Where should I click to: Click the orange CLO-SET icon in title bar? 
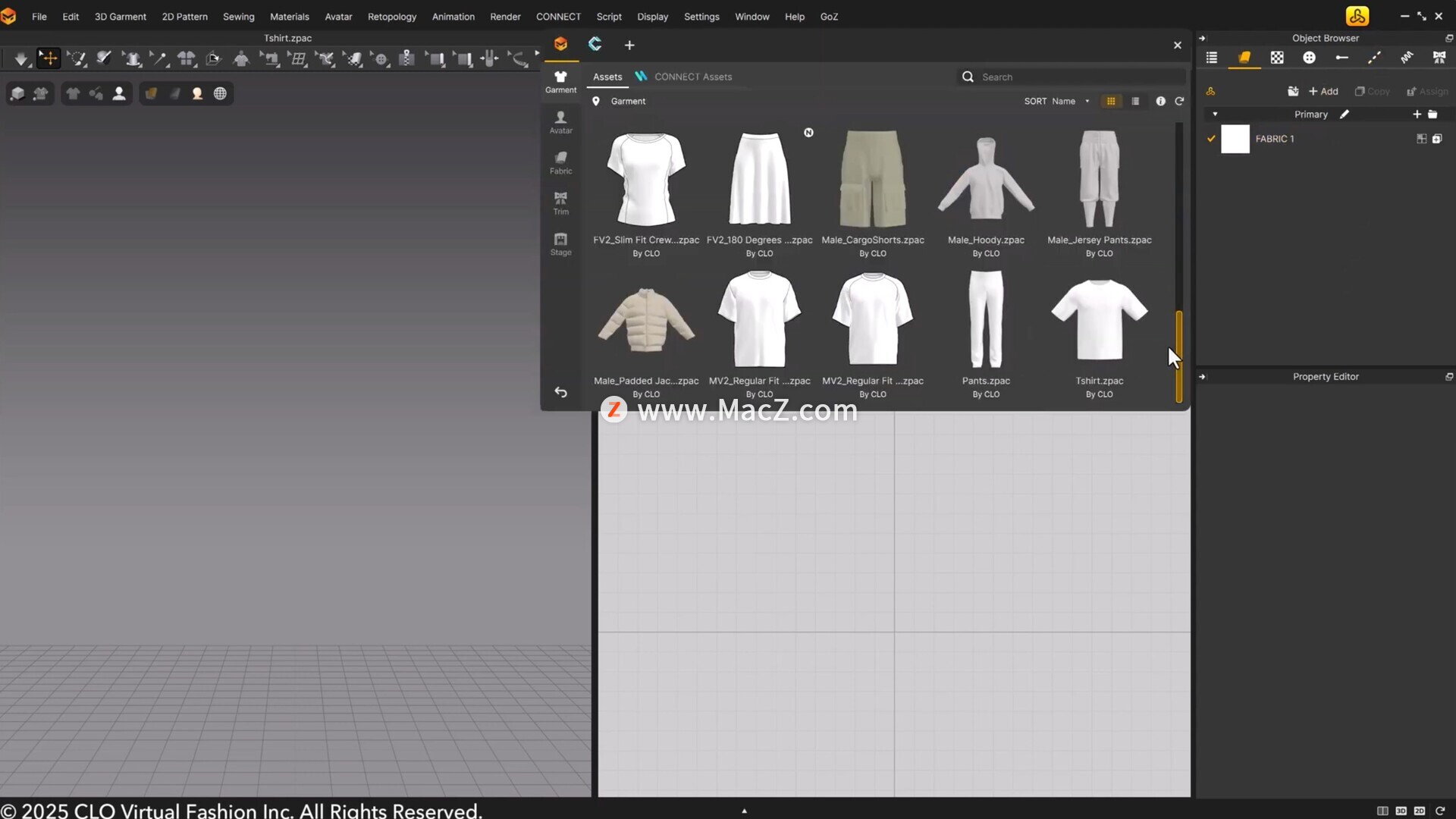coord(1357,16)
